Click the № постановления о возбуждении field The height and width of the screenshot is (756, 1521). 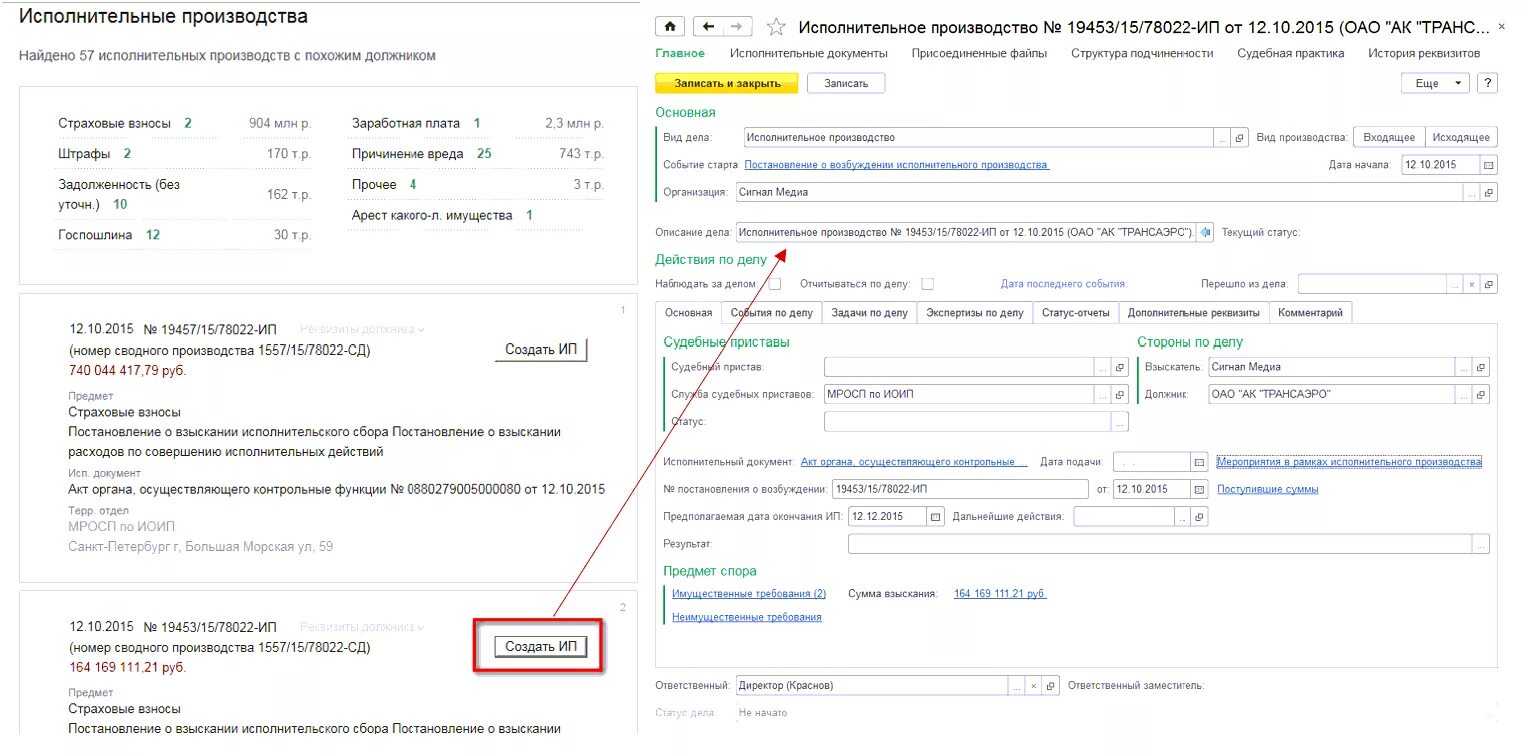960,489
